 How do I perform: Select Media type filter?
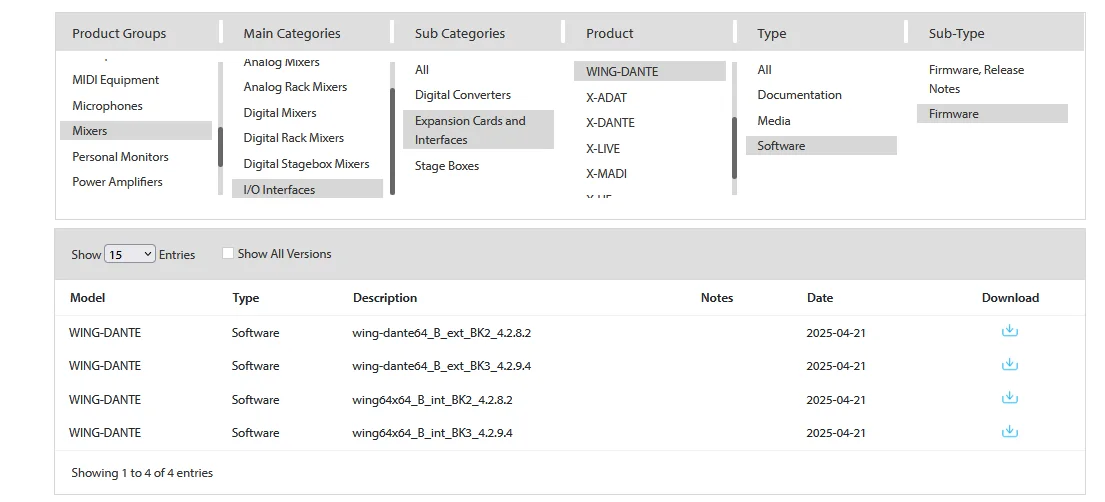click(774, 121)
